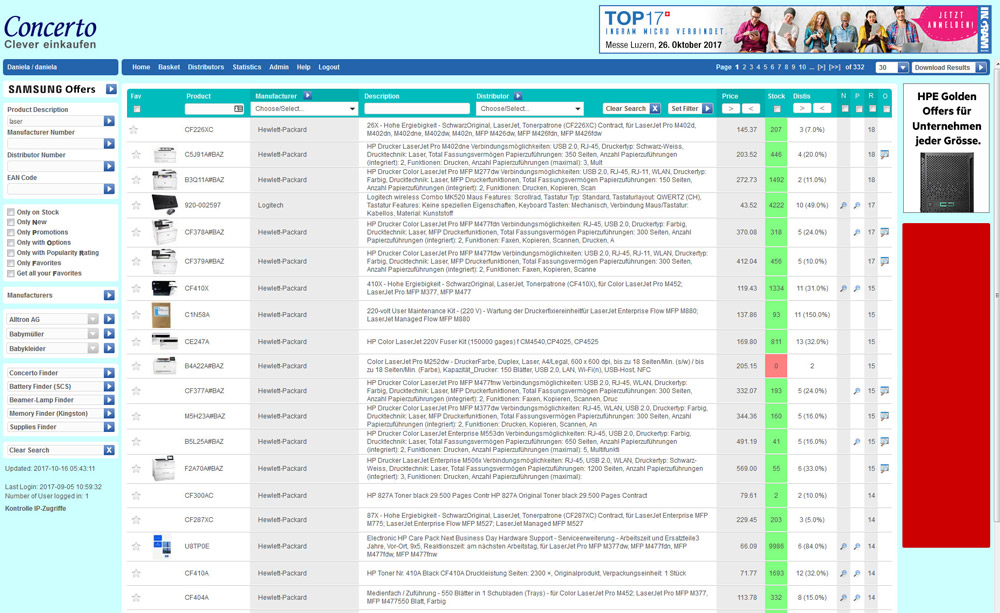This screenshot has height=613, width=1000.
Task: Open Concerto Finder
Action: click(61, 373)
